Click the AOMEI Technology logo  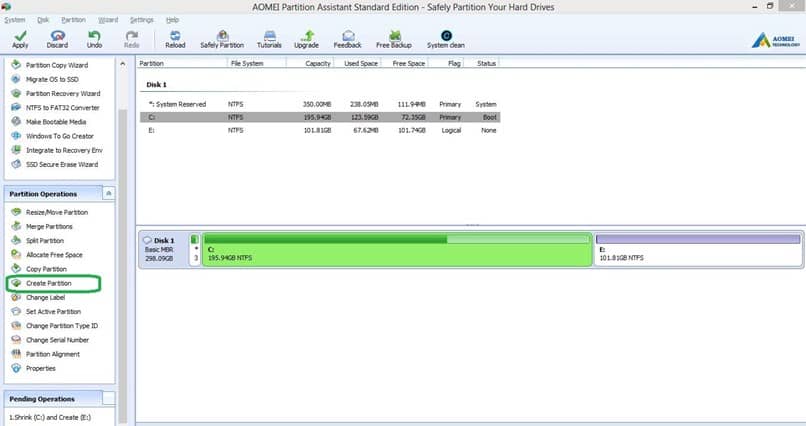point(776,40)
